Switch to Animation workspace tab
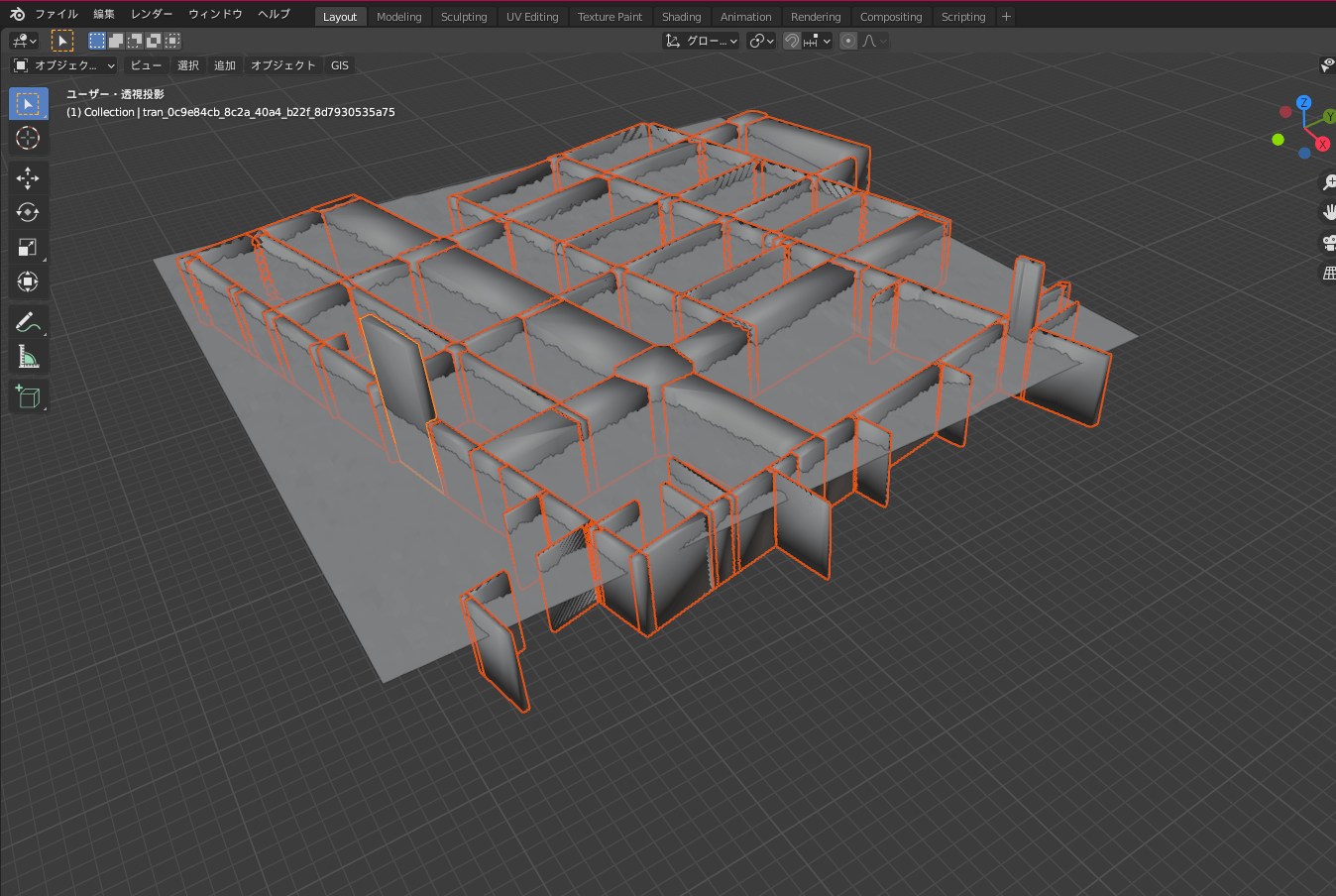Image resolution: width=1336 pixels, height=896 pixels. click(746, 17)
